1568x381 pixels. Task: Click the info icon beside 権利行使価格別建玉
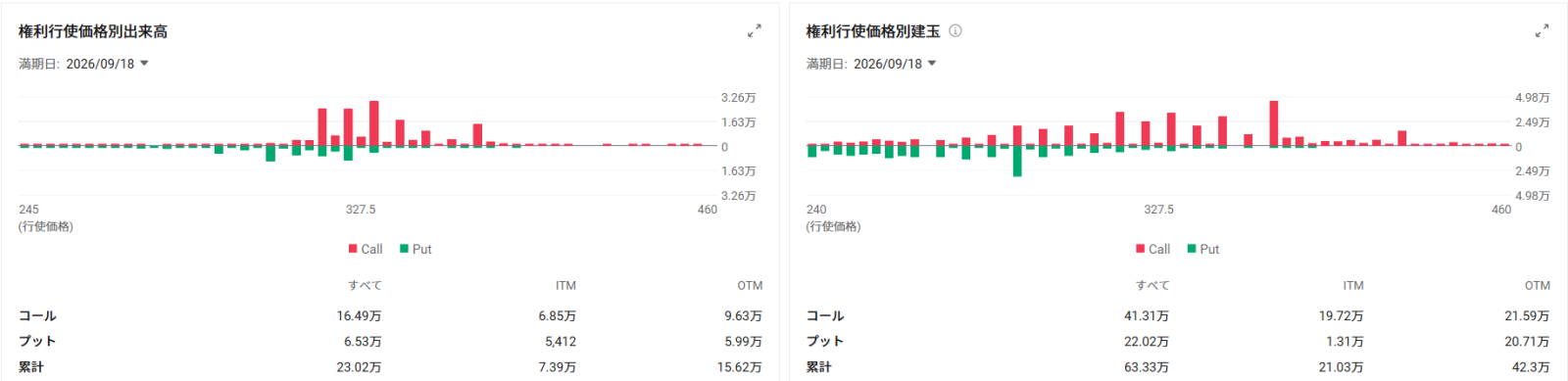[x=955, y=31]
